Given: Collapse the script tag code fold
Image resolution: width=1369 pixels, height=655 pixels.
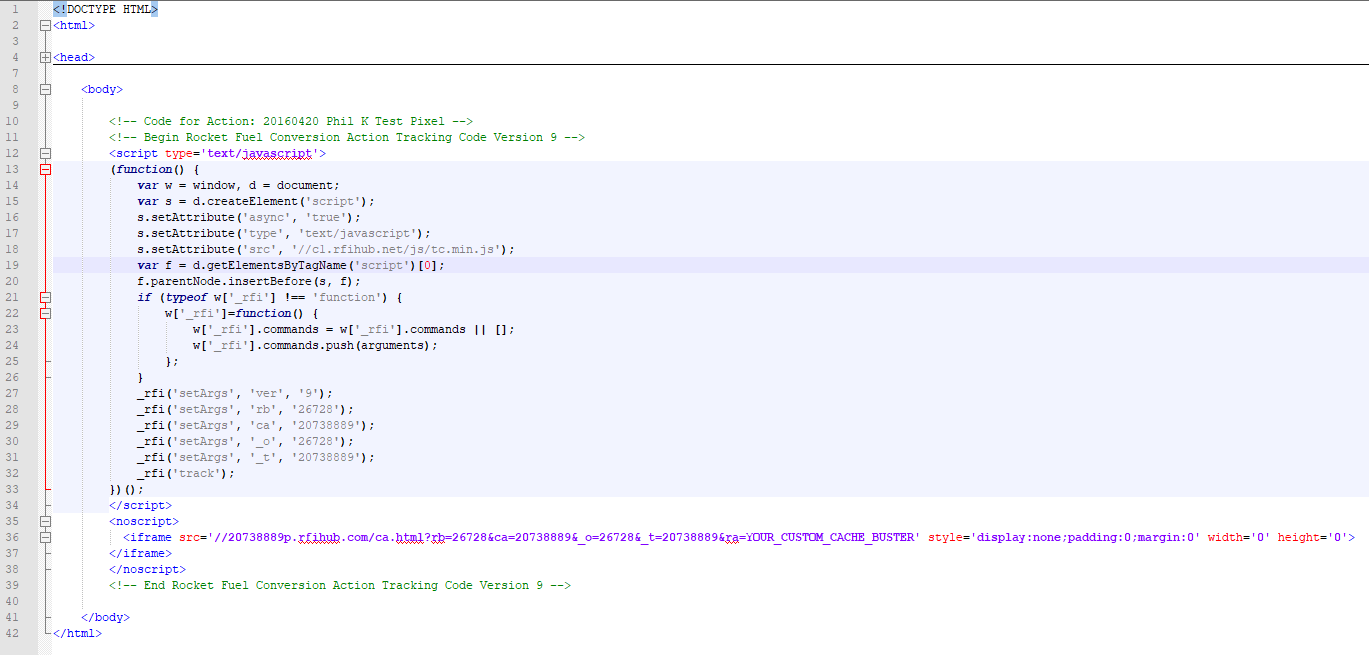Looking at the screenshot, I should click(44, 153).
